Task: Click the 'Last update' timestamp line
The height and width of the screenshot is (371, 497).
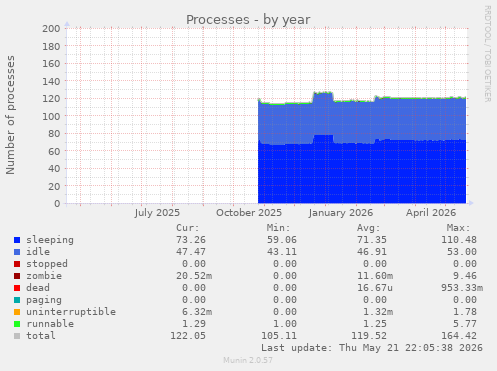Action: tap(372, 348)
